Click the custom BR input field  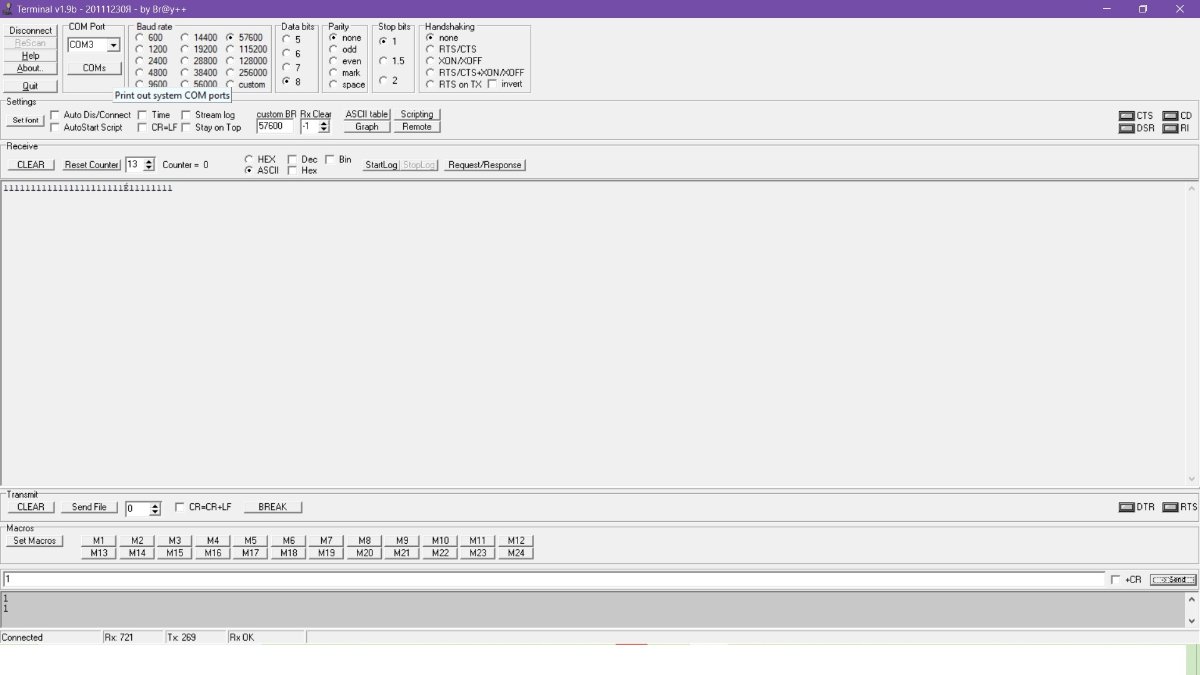[275, 127]
